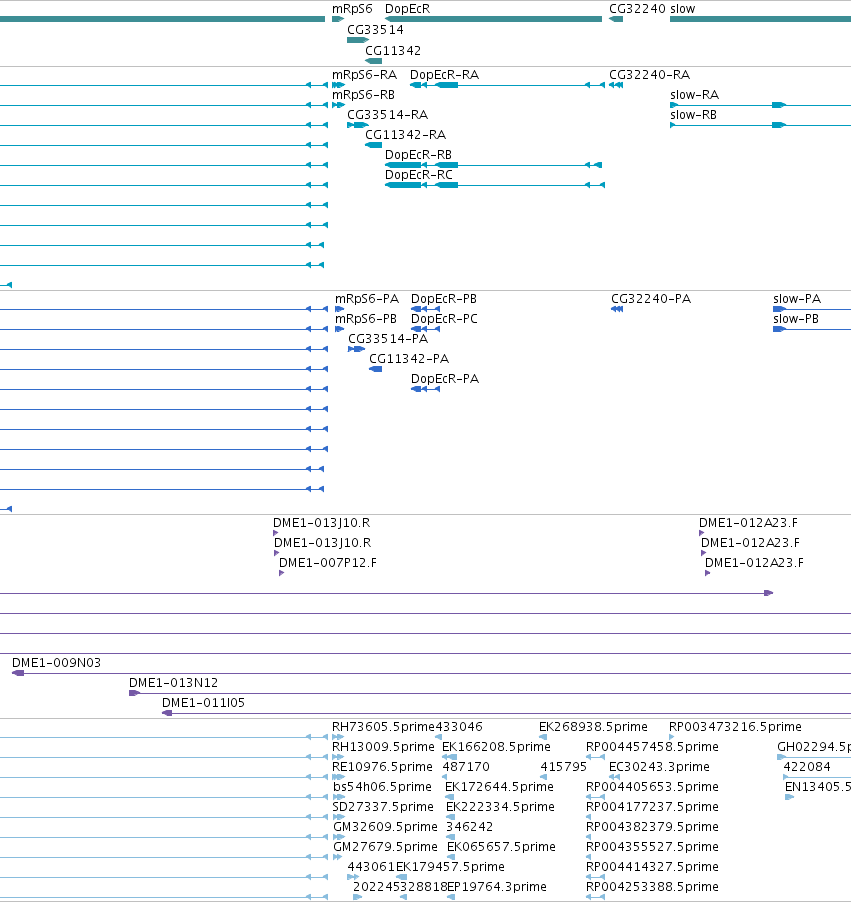Select the slow gene label

[x=682, y=9]
